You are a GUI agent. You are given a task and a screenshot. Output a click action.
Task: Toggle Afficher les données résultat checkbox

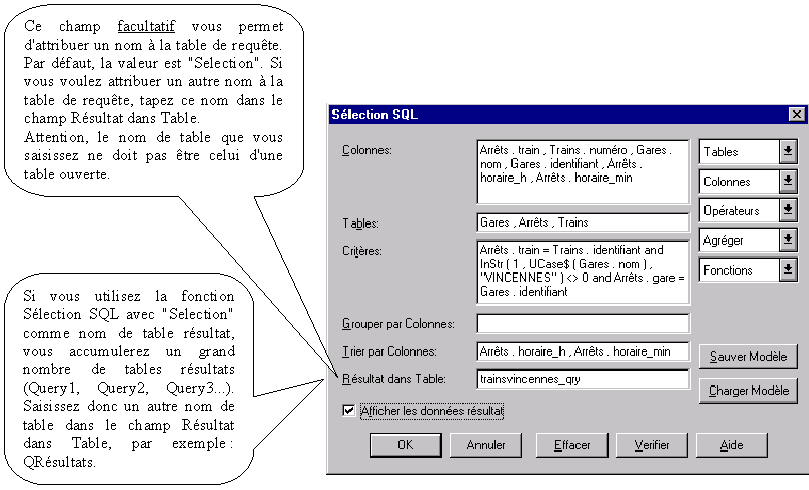pos(349,410)
